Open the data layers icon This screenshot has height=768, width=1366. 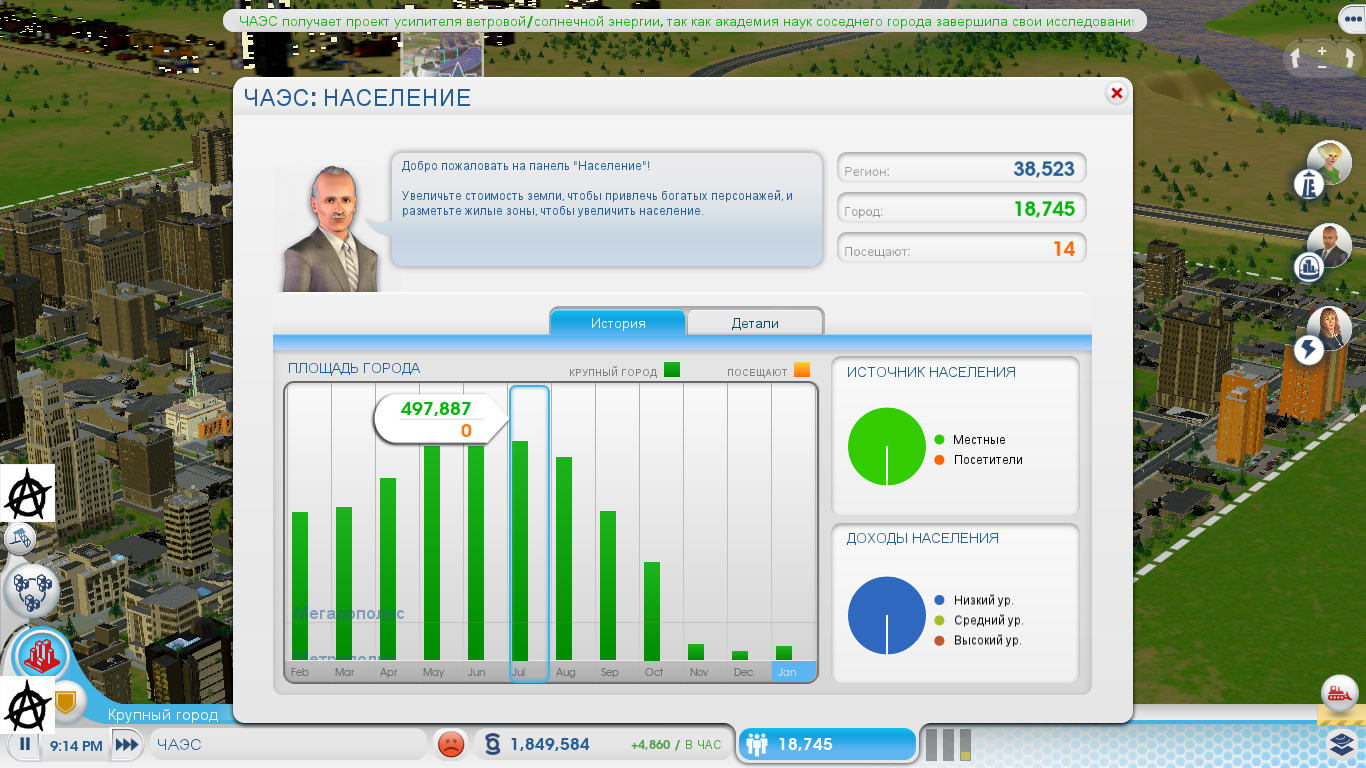point(1342,743)
